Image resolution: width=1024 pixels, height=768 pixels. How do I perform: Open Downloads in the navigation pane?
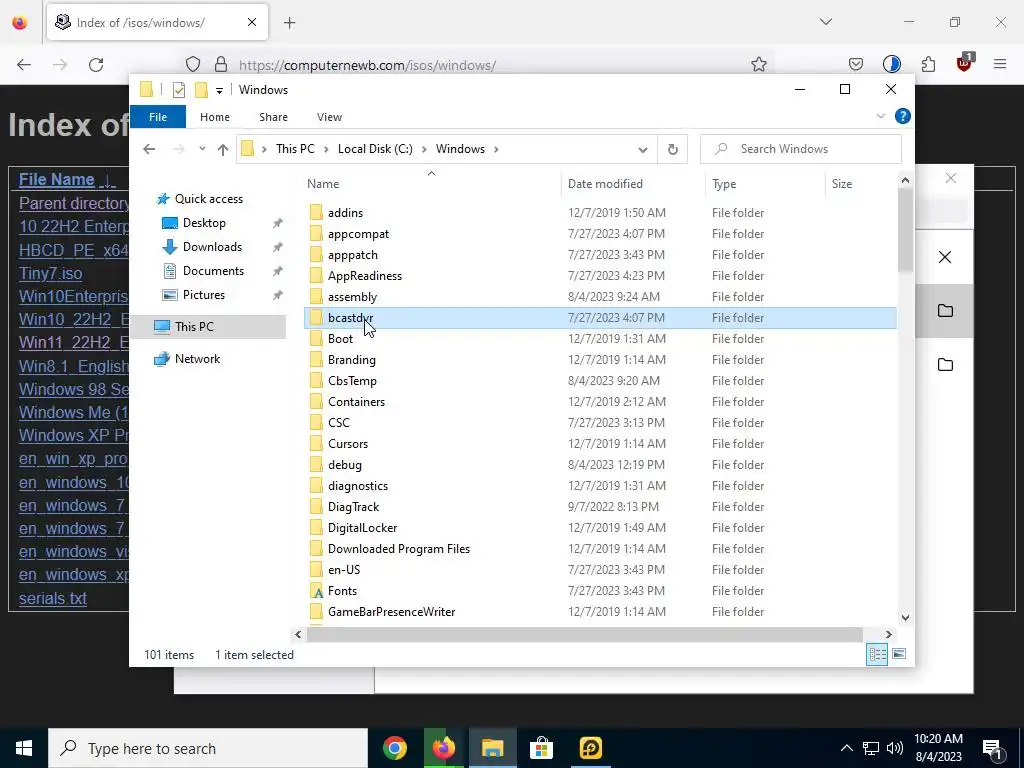pyautogui.click(x=212, y=247)
